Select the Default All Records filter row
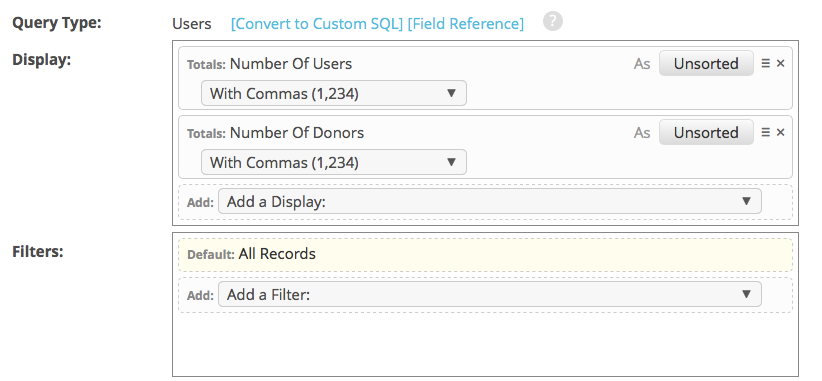 point(485,255)
